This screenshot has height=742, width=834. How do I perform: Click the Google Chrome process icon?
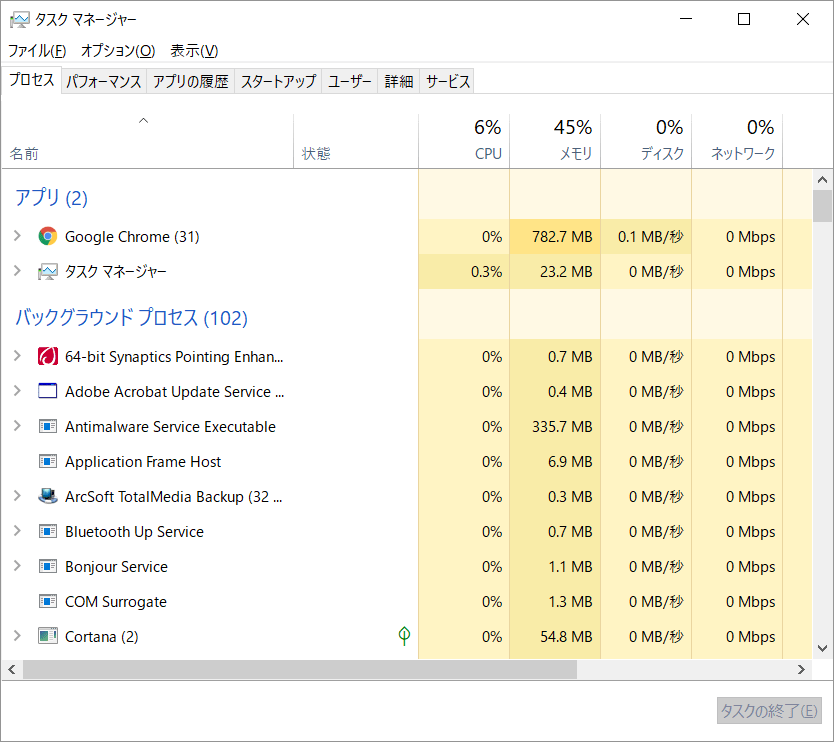pos(47,237)
